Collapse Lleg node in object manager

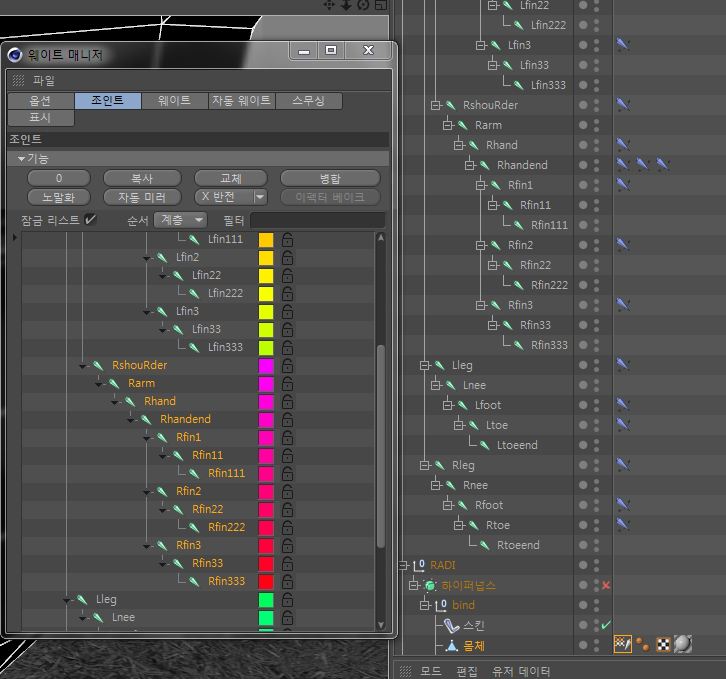424,365
